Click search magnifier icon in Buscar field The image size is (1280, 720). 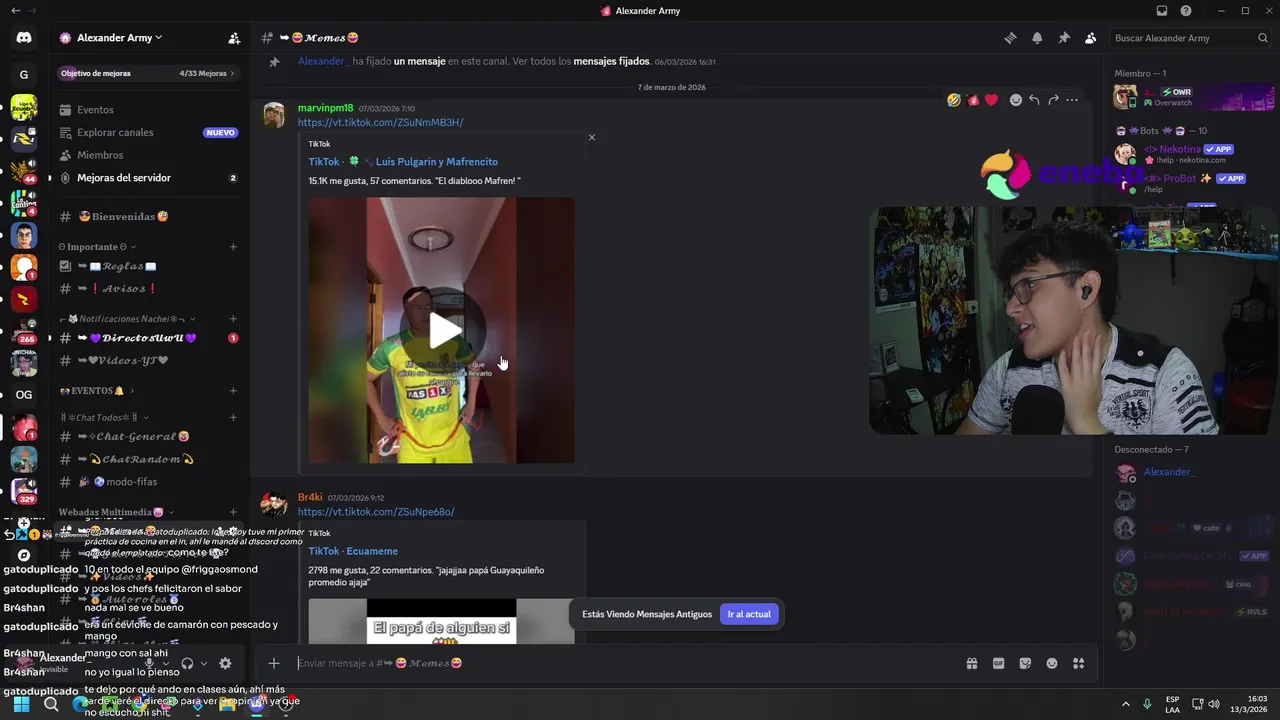(1263, 38)
